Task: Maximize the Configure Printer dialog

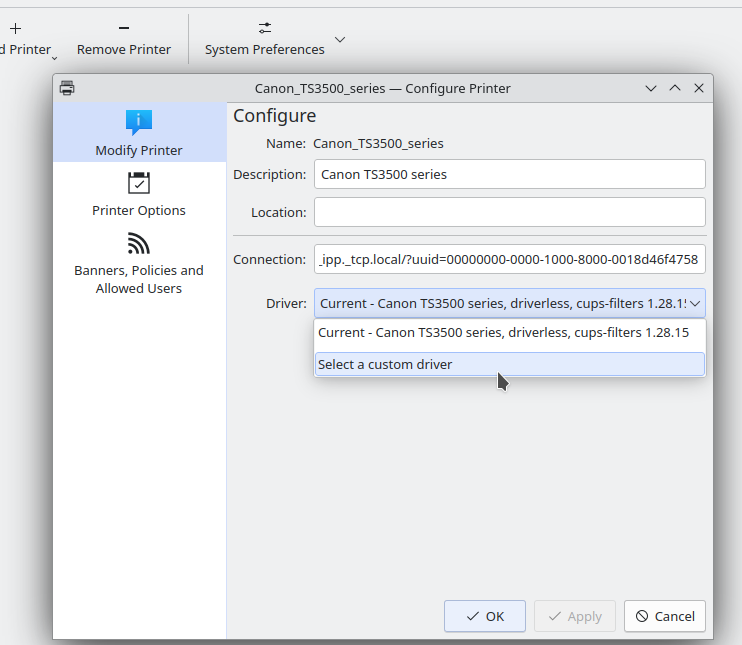Action: [x=675, y=88]
